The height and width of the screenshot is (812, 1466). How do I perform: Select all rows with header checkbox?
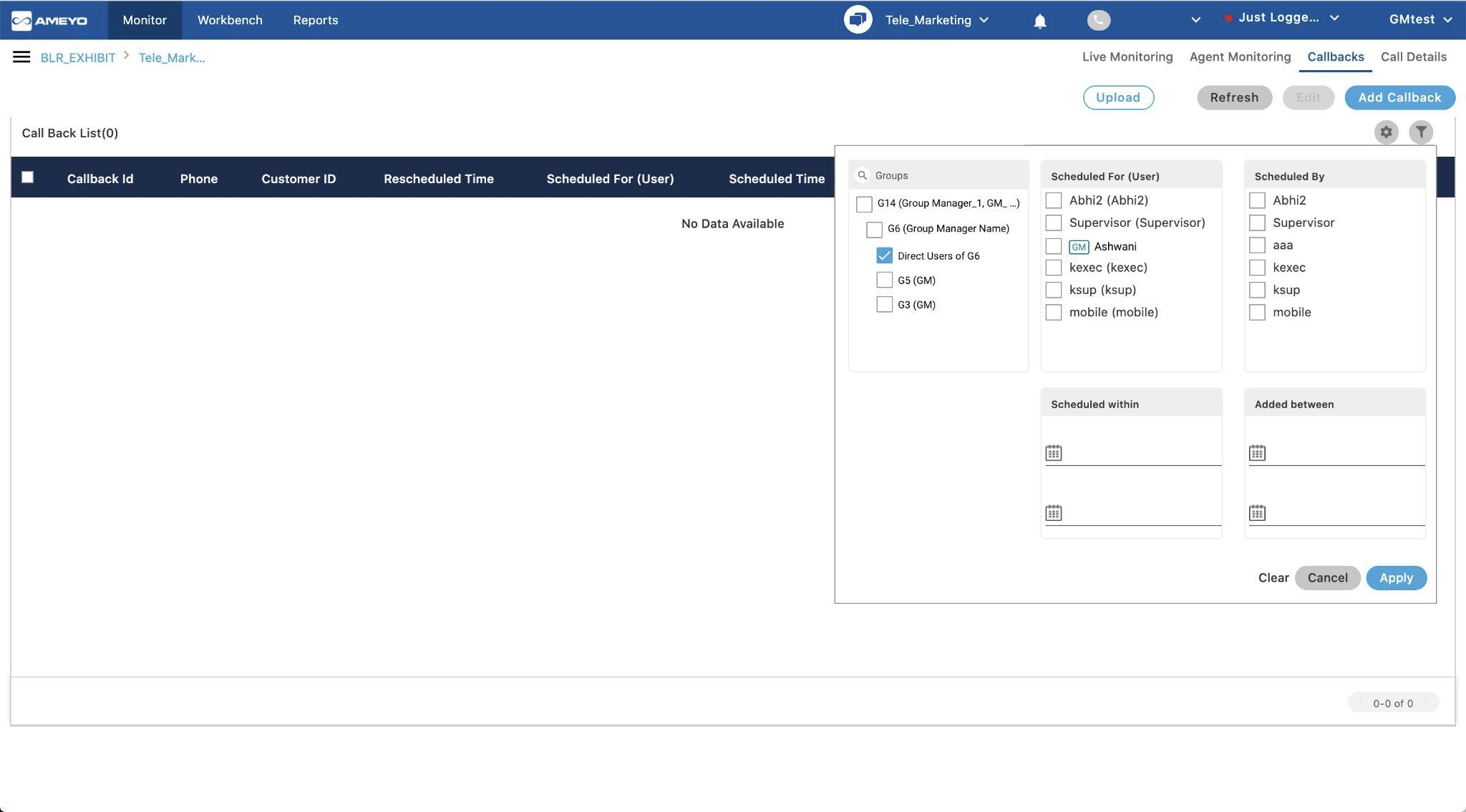pos(27,177)
